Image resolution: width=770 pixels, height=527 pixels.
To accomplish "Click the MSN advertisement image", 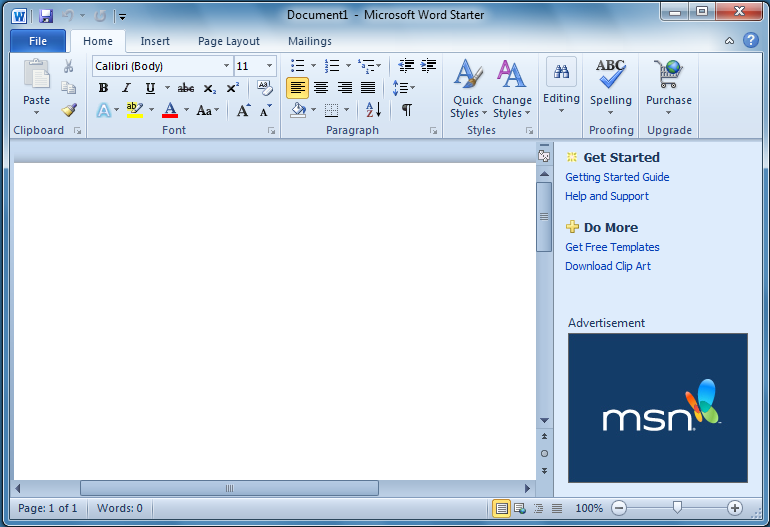I will click(657, 407).
